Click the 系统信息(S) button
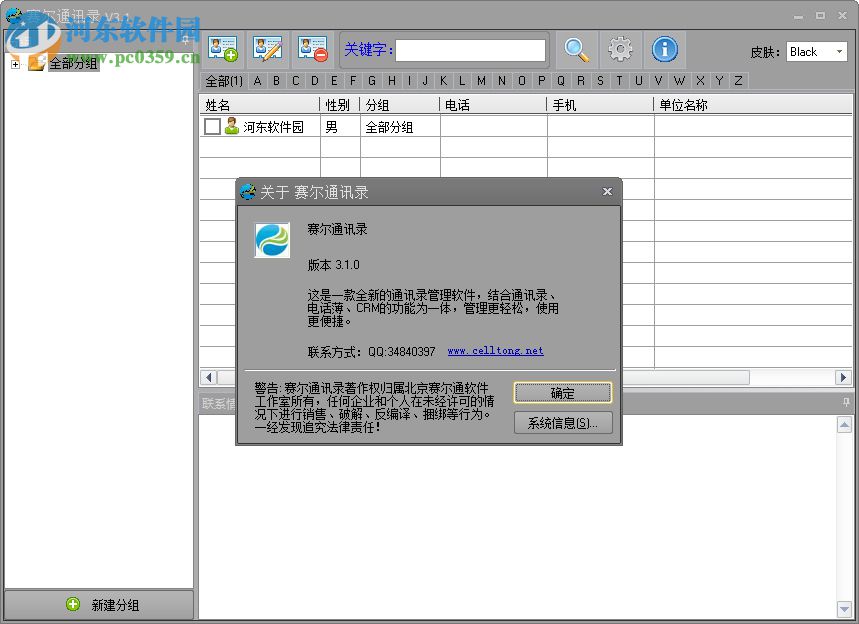The image size is (859, 624). pos(562,422)
